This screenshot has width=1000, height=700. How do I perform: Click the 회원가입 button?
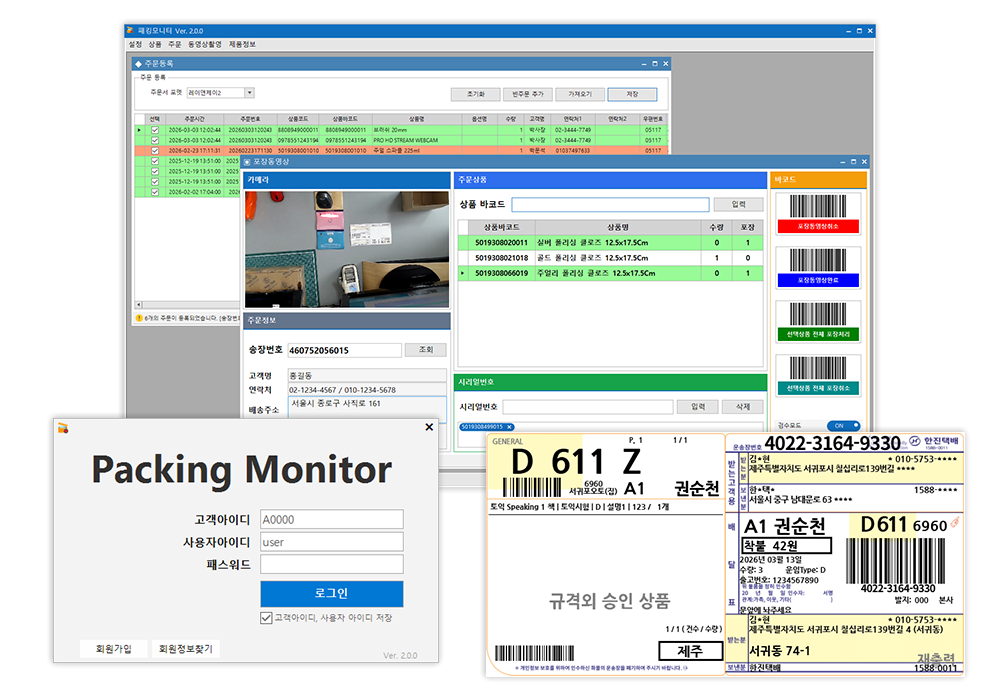[x=113, y=649]
